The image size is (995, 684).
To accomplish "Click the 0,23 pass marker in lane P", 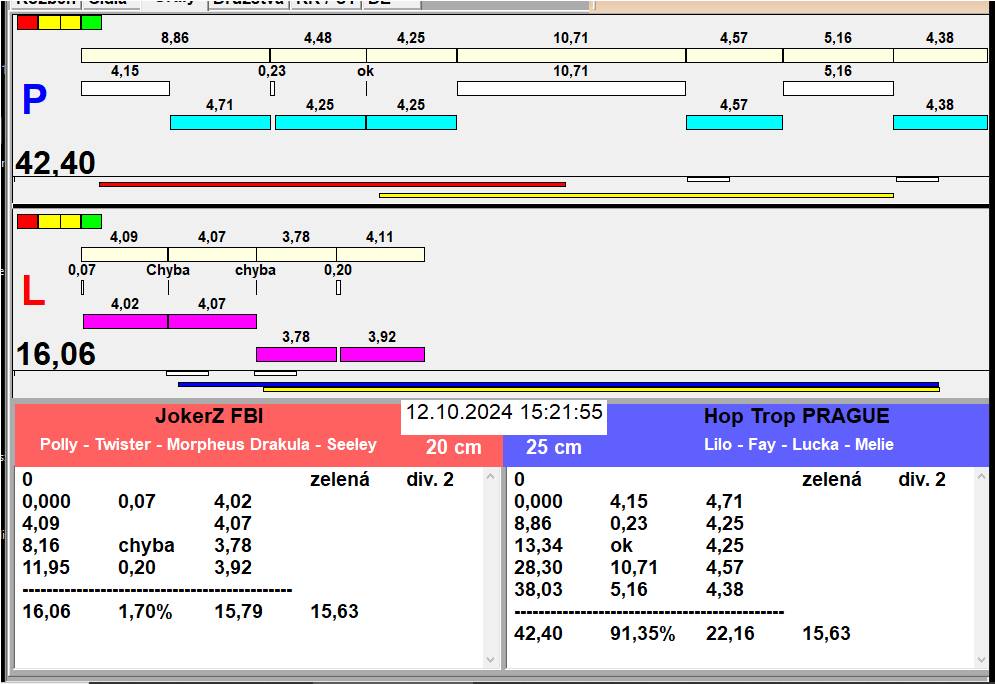I will (272, 88).
